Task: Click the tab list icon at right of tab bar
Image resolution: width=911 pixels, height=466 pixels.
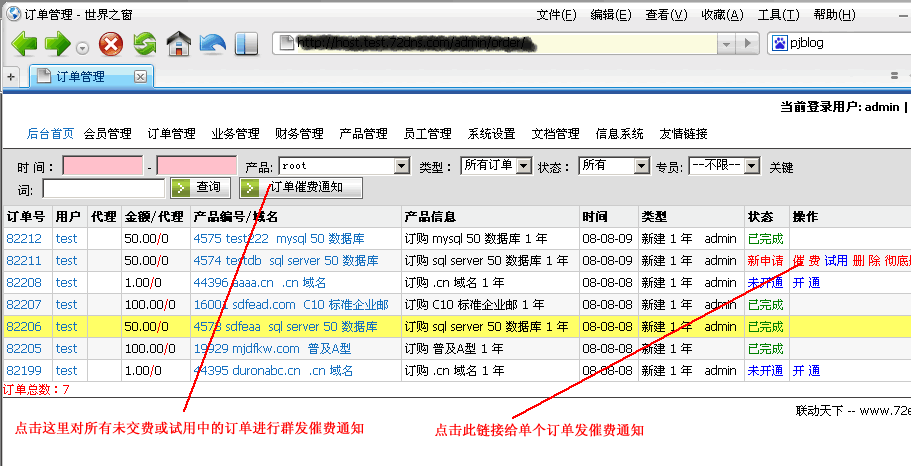Action: click(x=894, y=76)
